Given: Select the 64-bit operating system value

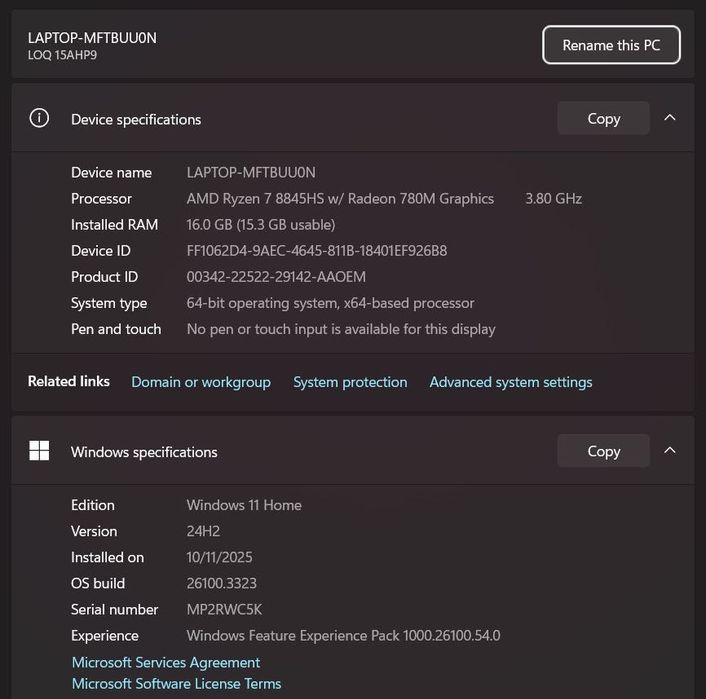Looking at the screenshot, I should pos(330,303).
